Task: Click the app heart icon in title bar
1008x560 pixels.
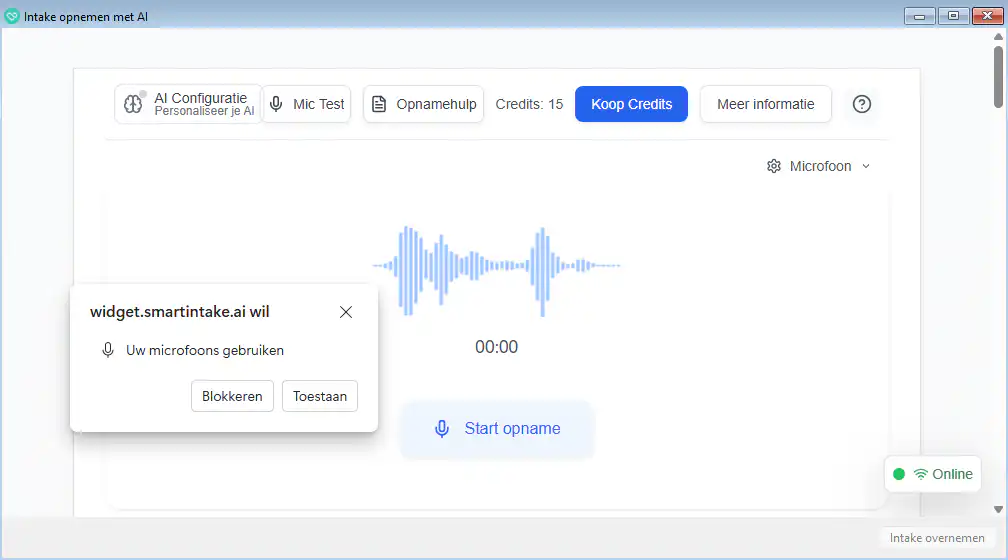Action: click(12, 15)
